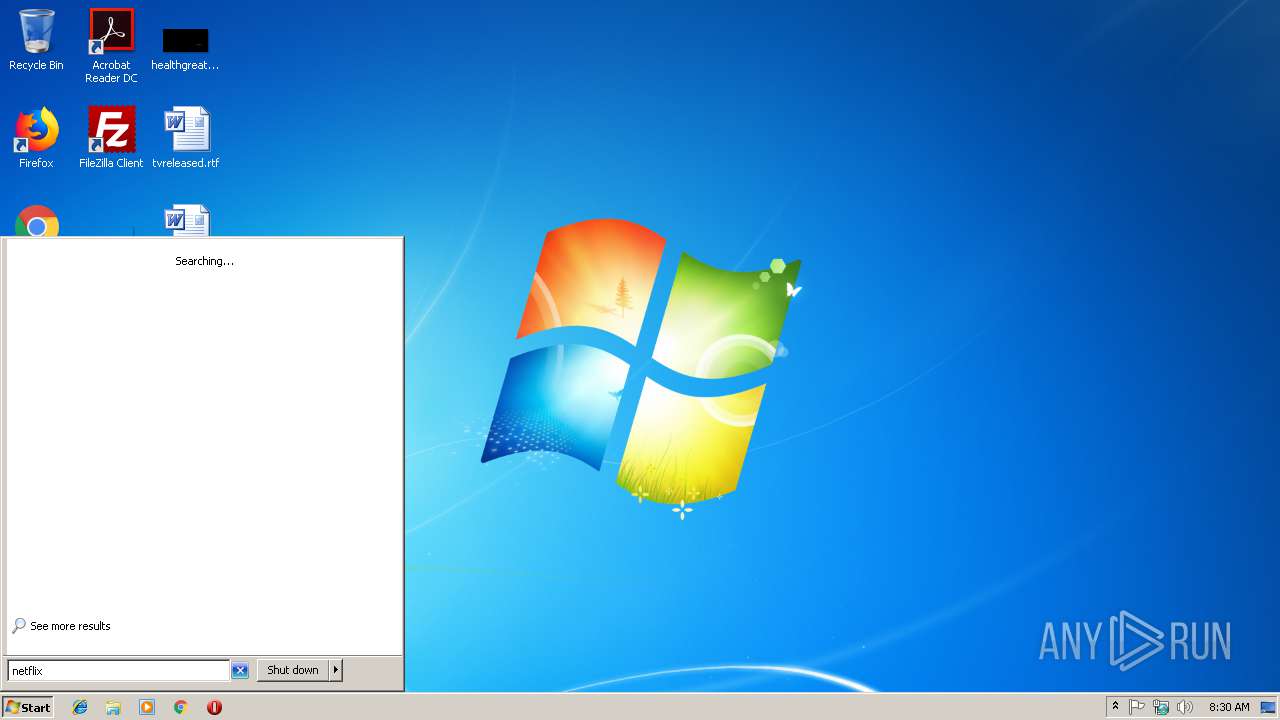The image size is (1280, 720).
Task: Click the Start button
Action: 27,707
